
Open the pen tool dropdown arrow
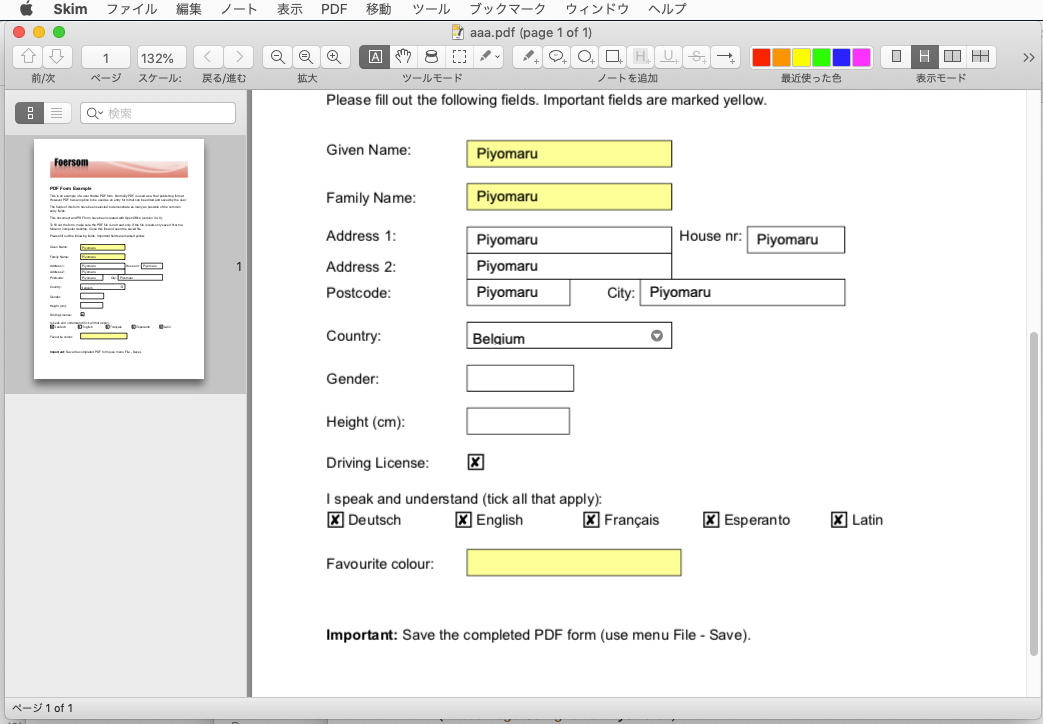point(497,57)
